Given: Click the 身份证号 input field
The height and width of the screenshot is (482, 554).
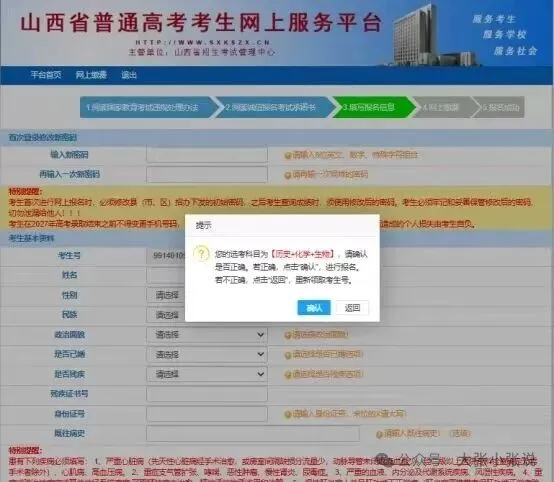Looking at the screenshot, I should (207, 414).
